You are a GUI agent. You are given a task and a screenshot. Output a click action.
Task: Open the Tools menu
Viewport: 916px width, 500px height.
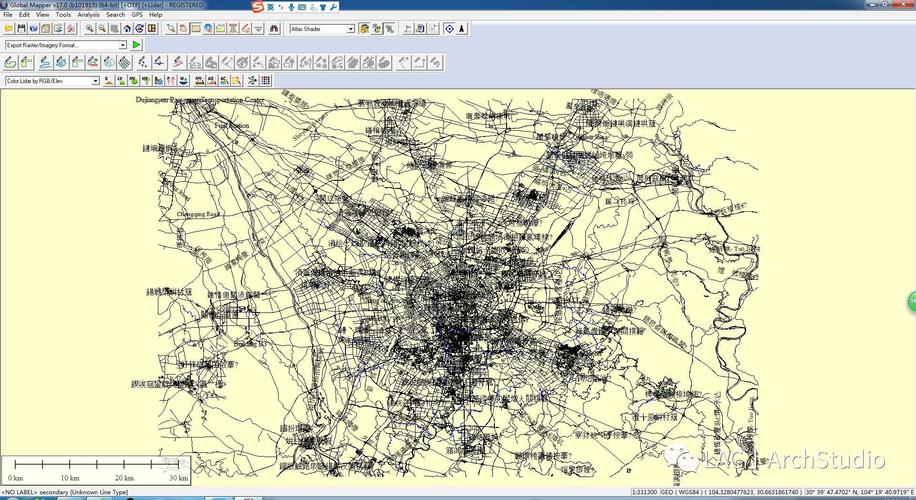pos(63,15)
